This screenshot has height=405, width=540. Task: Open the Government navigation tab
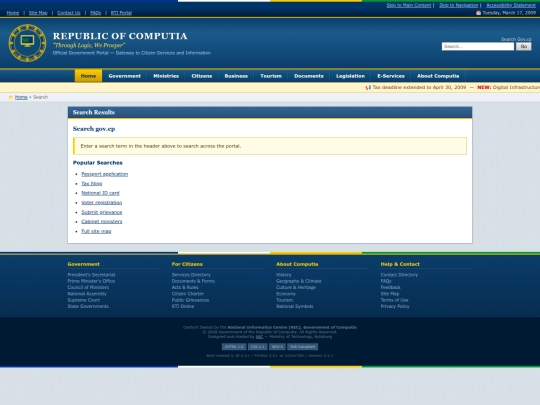pyautogui.click(x=124, y=76)
